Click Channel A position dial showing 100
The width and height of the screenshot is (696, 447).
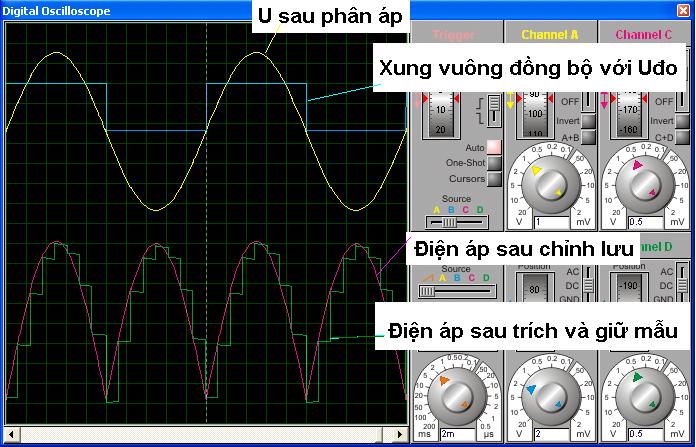pyautogui.click(x=534, y=115)
